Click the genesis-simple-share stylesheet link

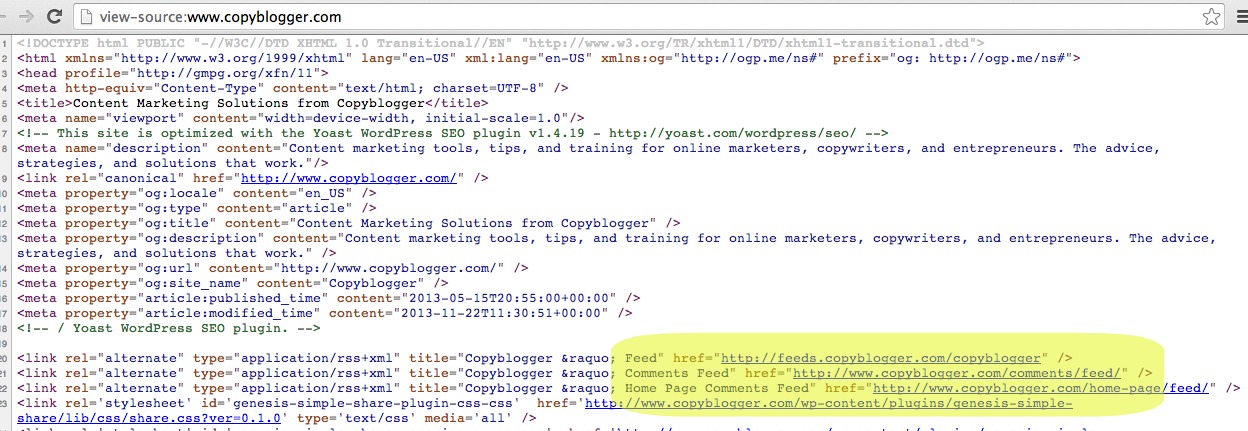pyautogui.click(x=828, y=402)
